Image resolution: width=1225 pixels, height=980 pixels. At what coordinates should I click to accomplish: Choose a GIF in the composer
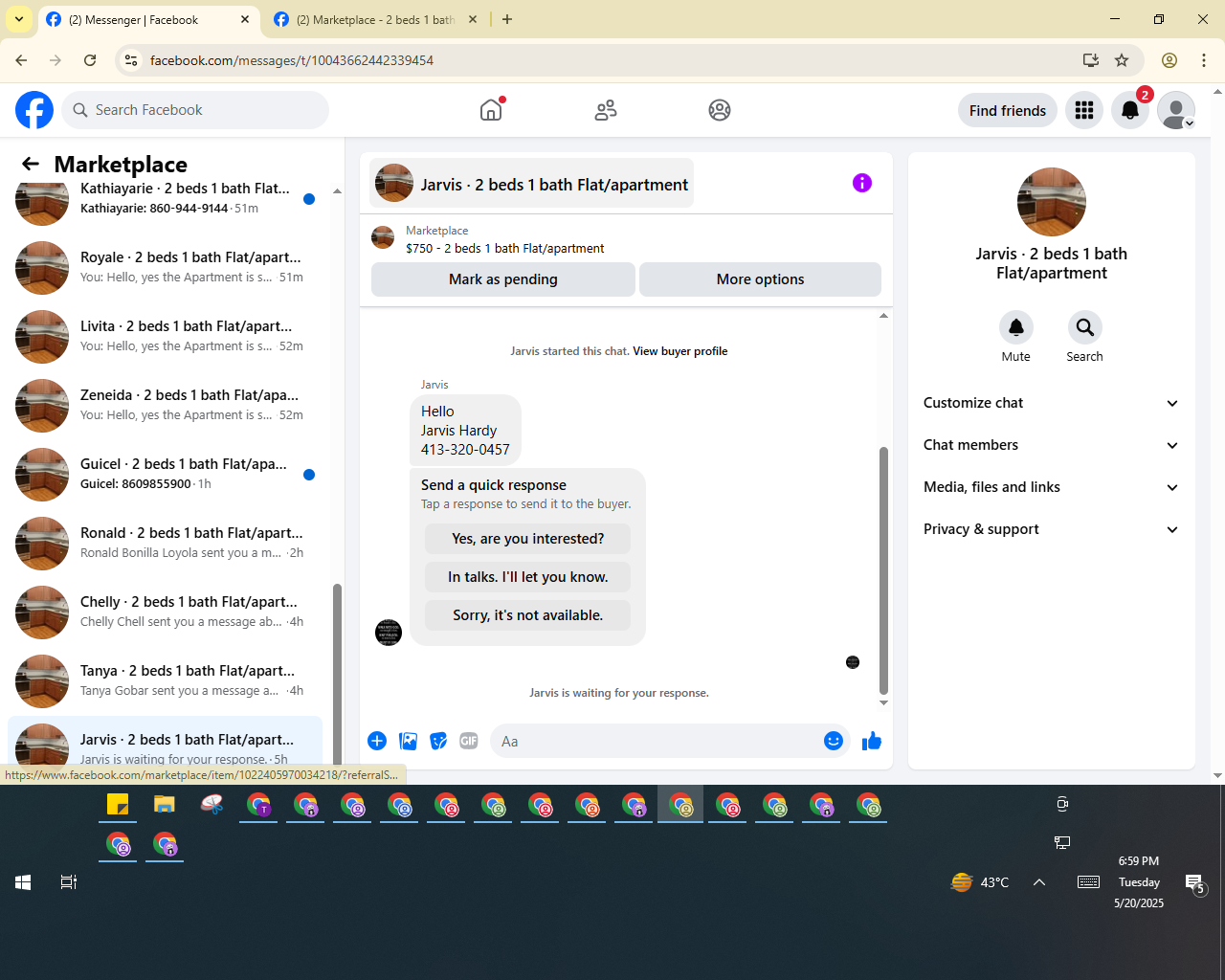(469, 741)
